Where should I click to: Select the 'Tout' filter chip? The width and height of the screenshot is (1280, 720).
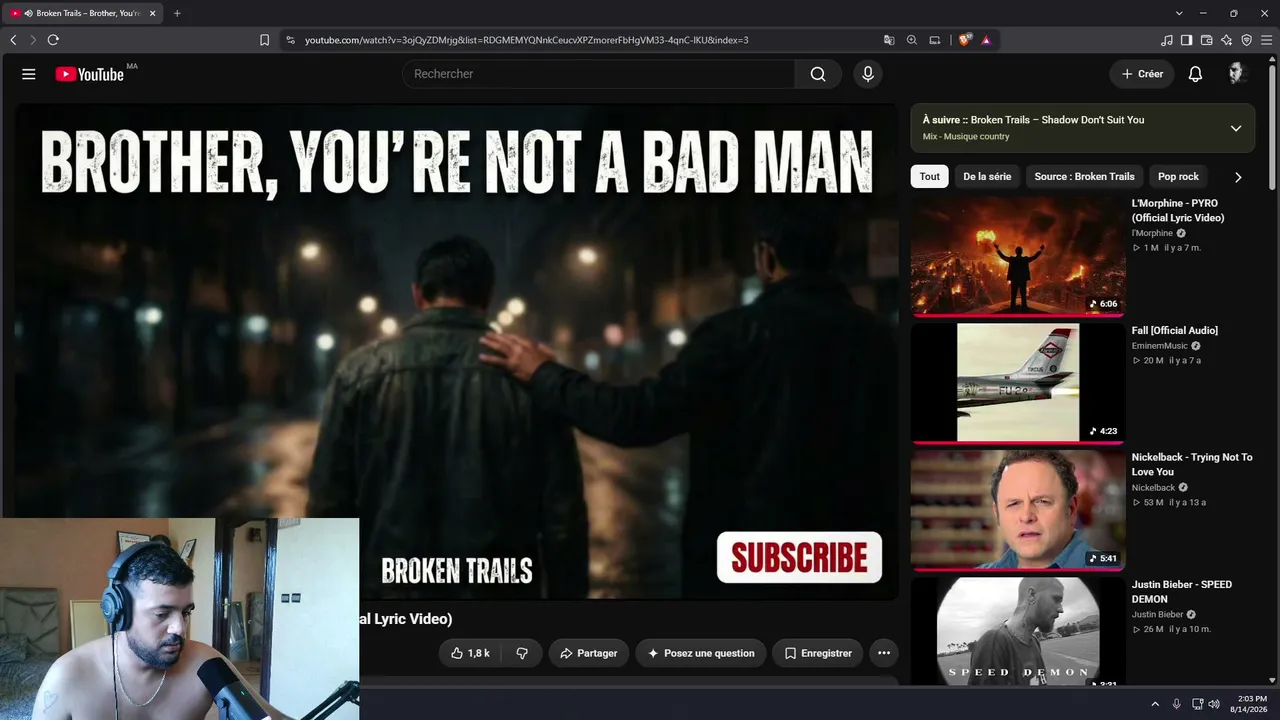pyautogui.click(x=930, y=177)
